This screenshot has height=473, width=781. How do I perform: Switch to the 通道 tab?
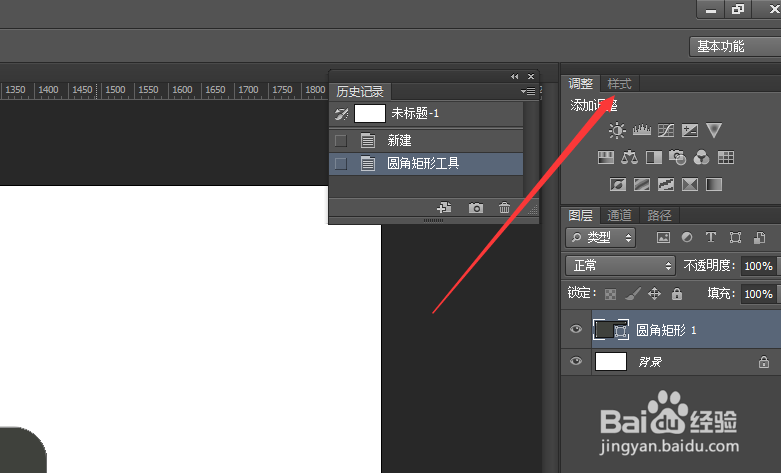(619, 215)
